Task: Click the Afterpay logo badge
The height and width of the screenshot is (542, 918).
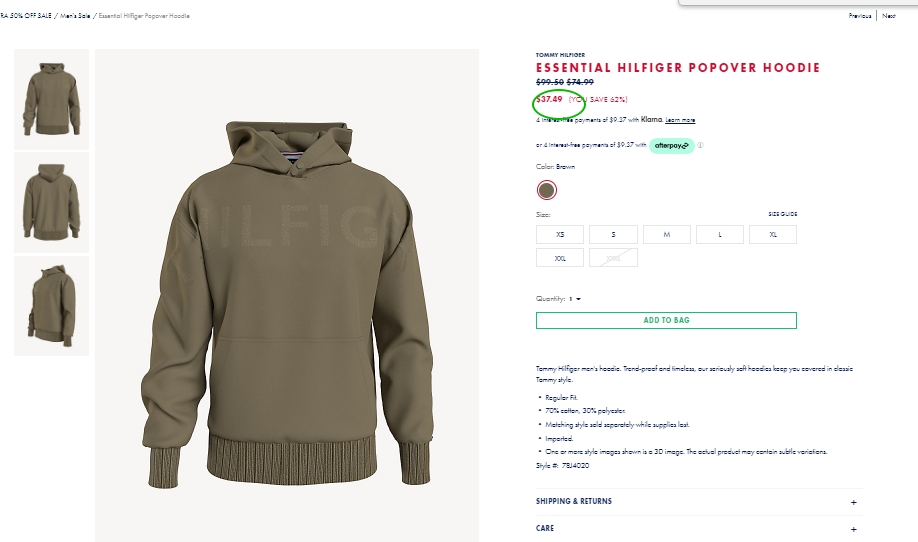Action: [x=671, y=145]
